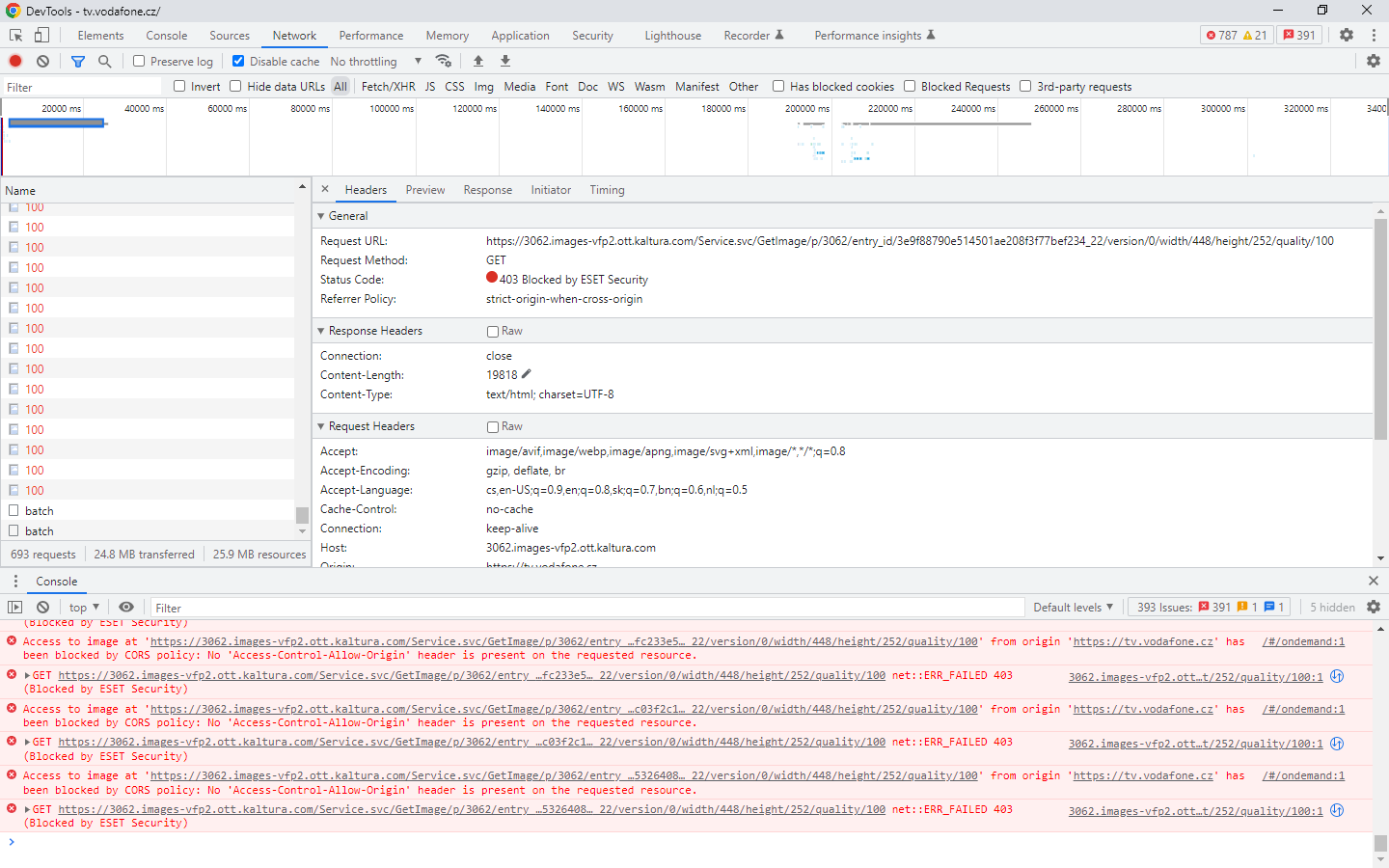Expand the c03f2c1 GET error message
1389x868 pixels.
27,743
